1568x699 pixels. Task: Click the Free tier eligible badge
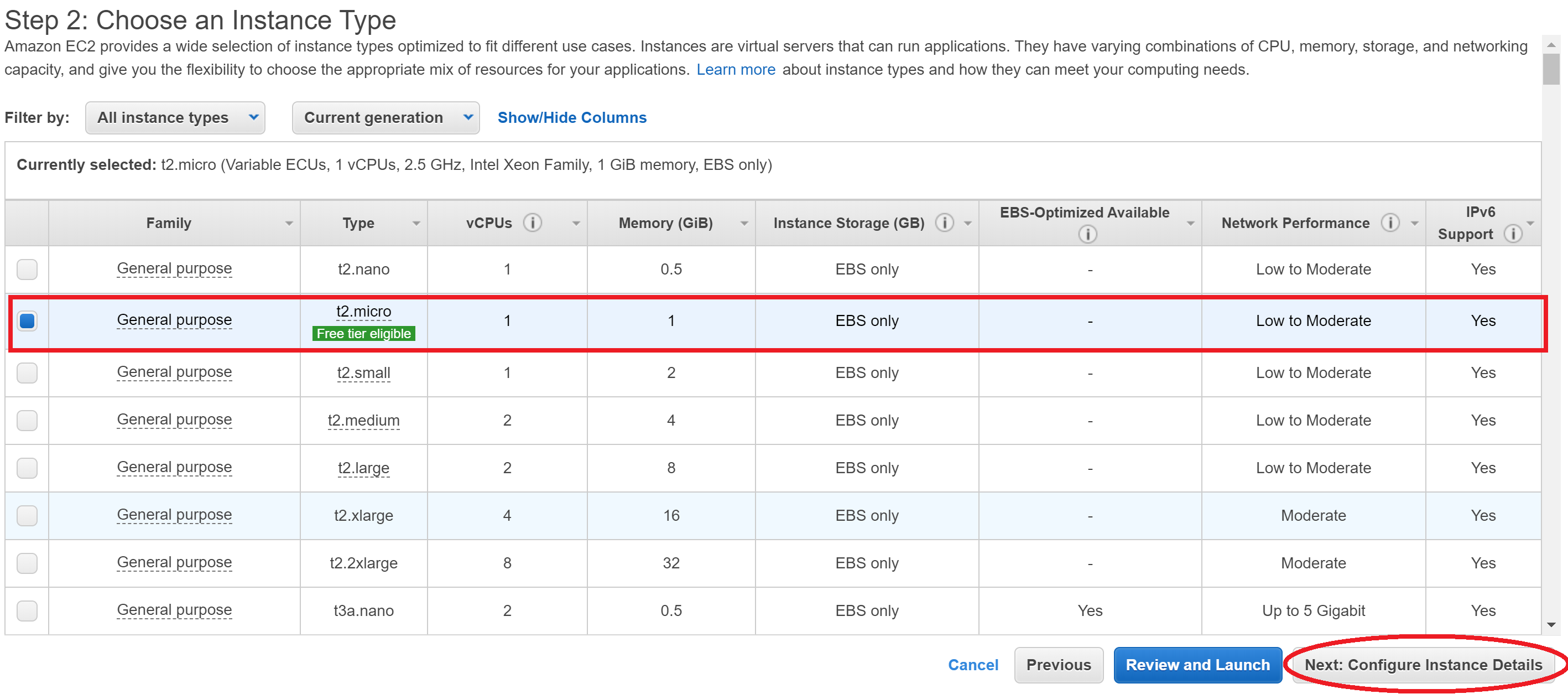pos(363,334)
